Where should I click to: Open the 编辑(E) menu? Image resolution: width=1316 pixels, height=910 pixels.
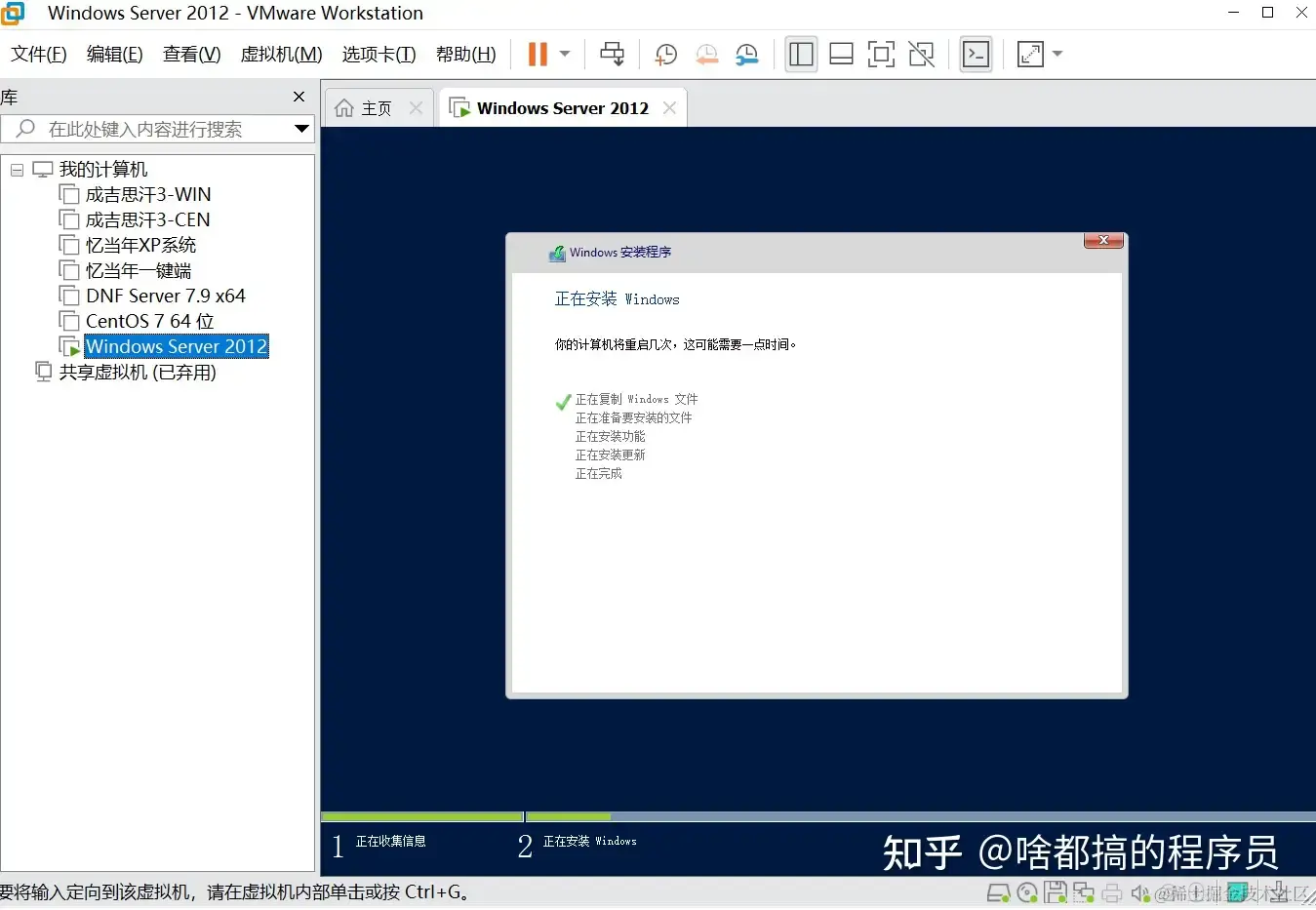114,55
